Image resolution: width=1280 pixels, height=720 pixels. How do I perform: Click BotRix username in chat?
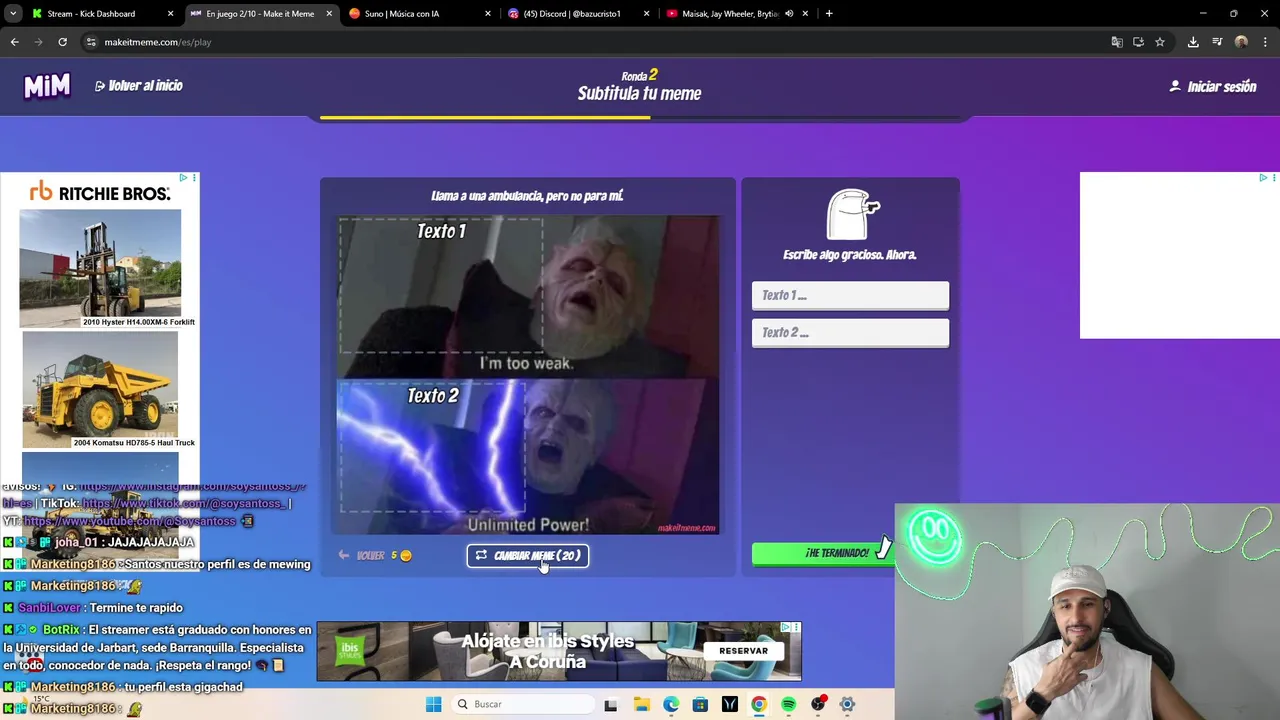click(61, 630)
